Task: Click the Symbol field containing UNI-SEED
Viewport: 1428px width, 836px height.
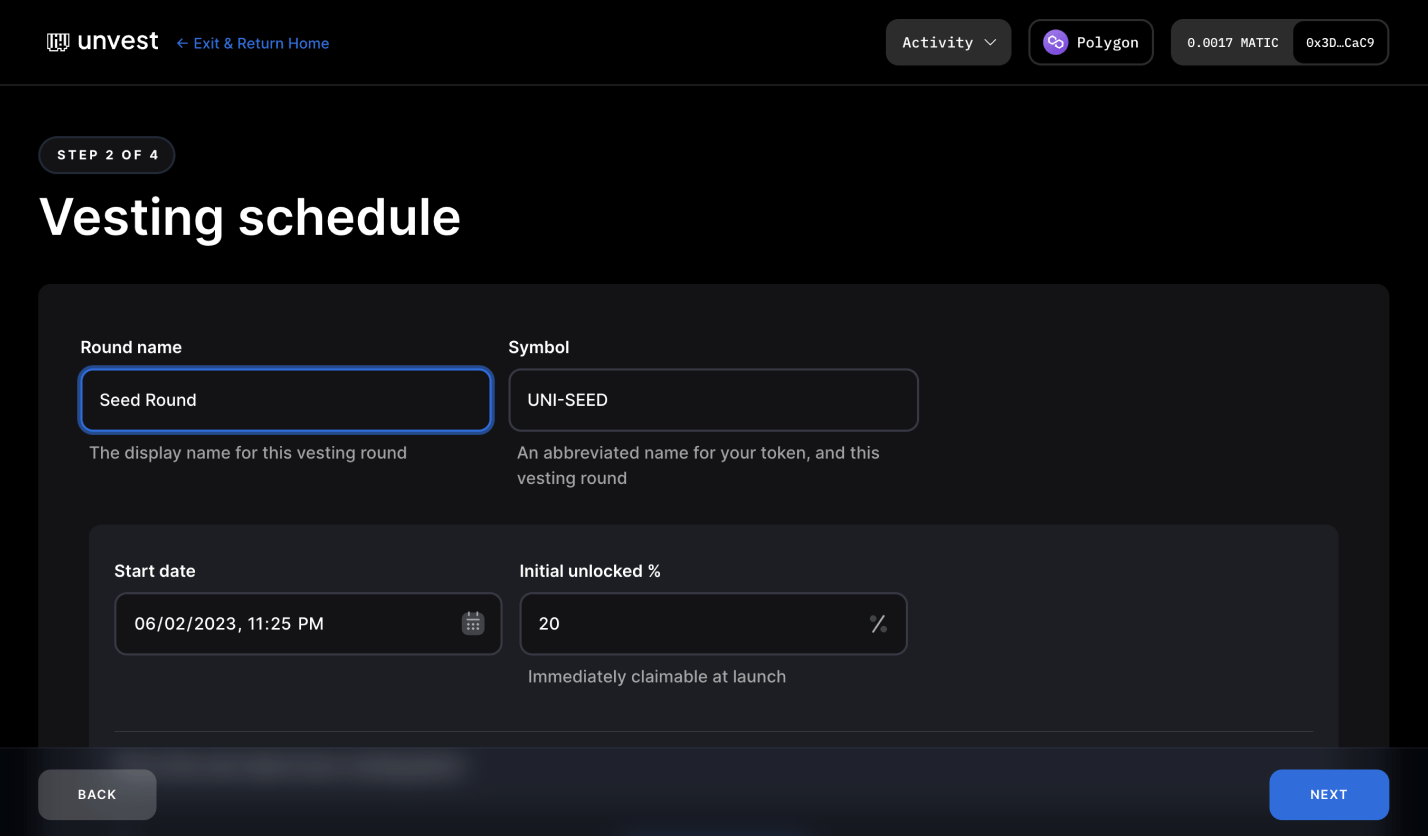Action: pos(713,400)
